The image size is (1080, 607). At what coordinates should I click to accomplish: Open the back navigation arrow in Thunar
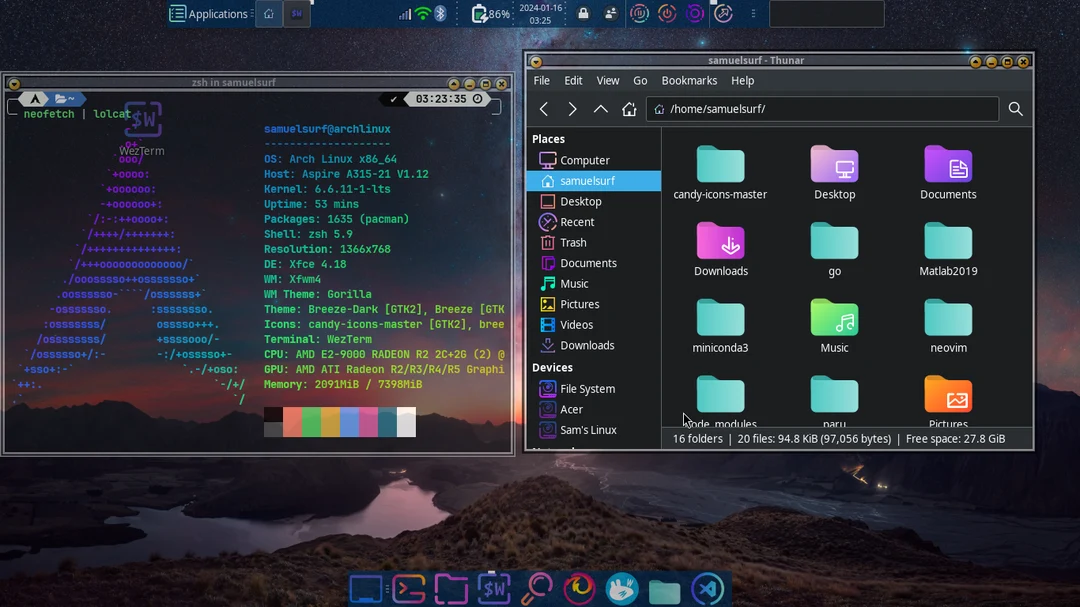pyautogui.click(x=544, y=109)
